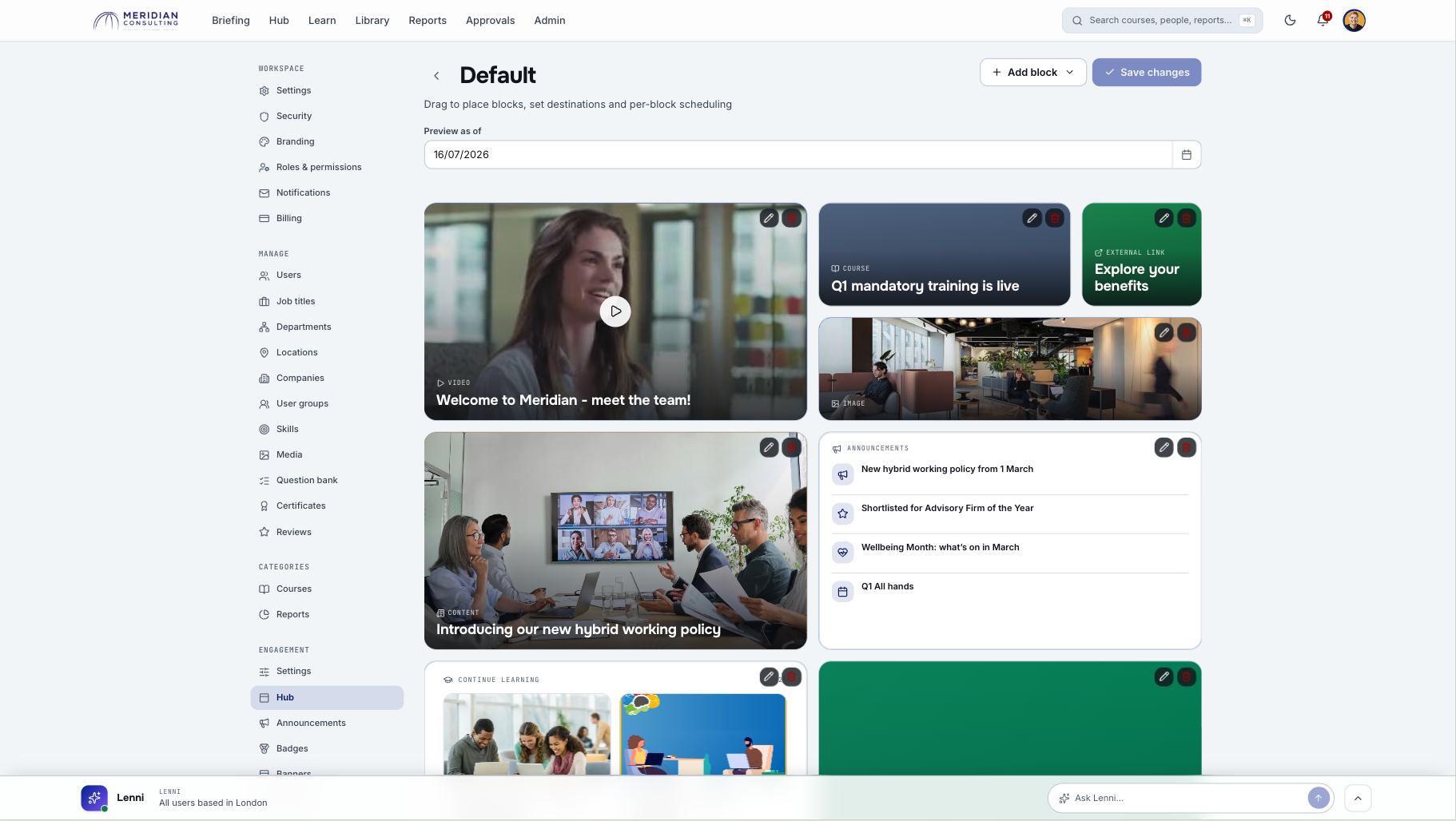Send message to Lenni with arrow button
This screenshot has height=821, width=1456.
pyautogui.click(x=1319, y=798)
